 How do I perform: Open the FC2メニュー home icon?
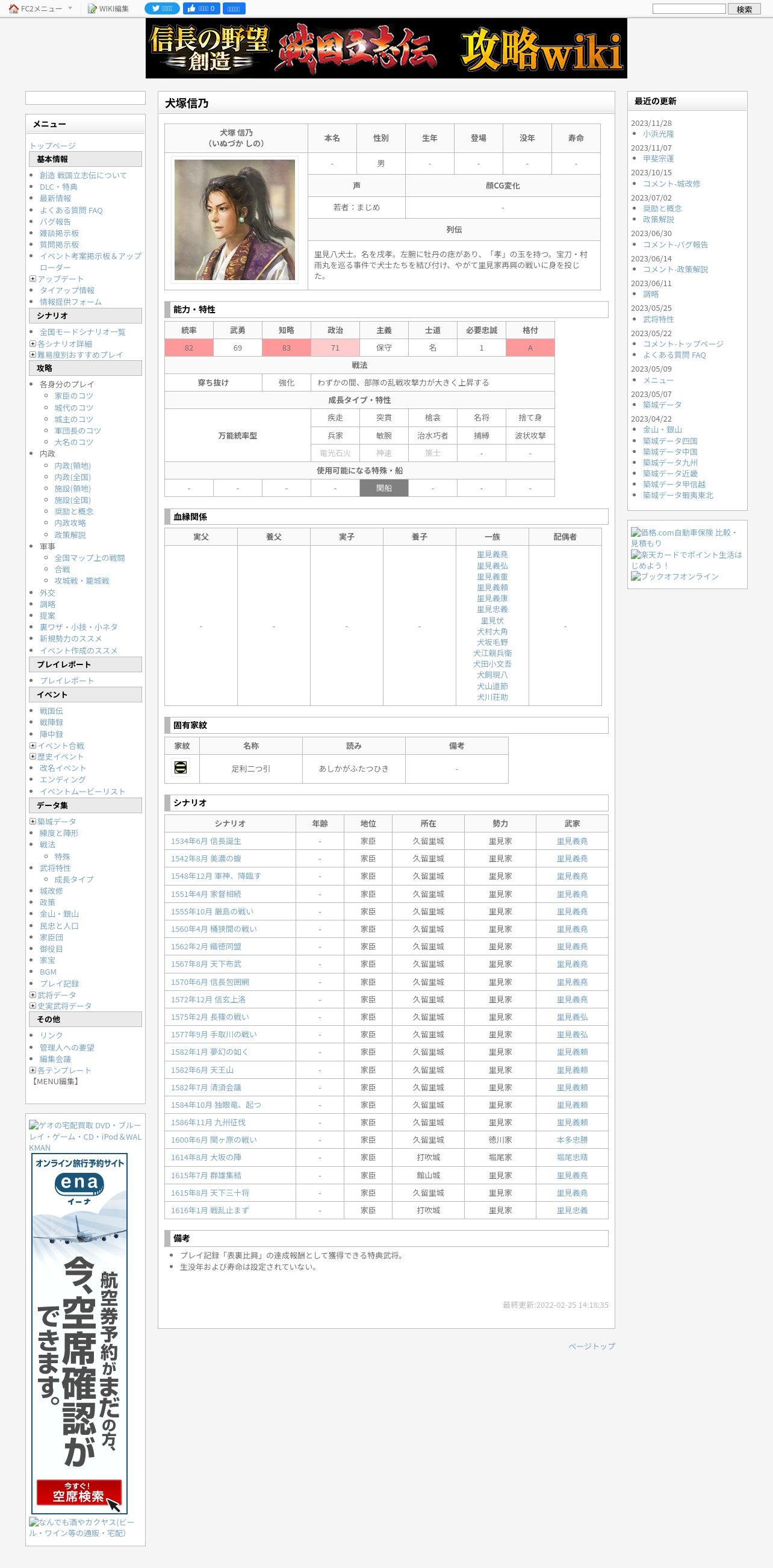coord(14,8)
